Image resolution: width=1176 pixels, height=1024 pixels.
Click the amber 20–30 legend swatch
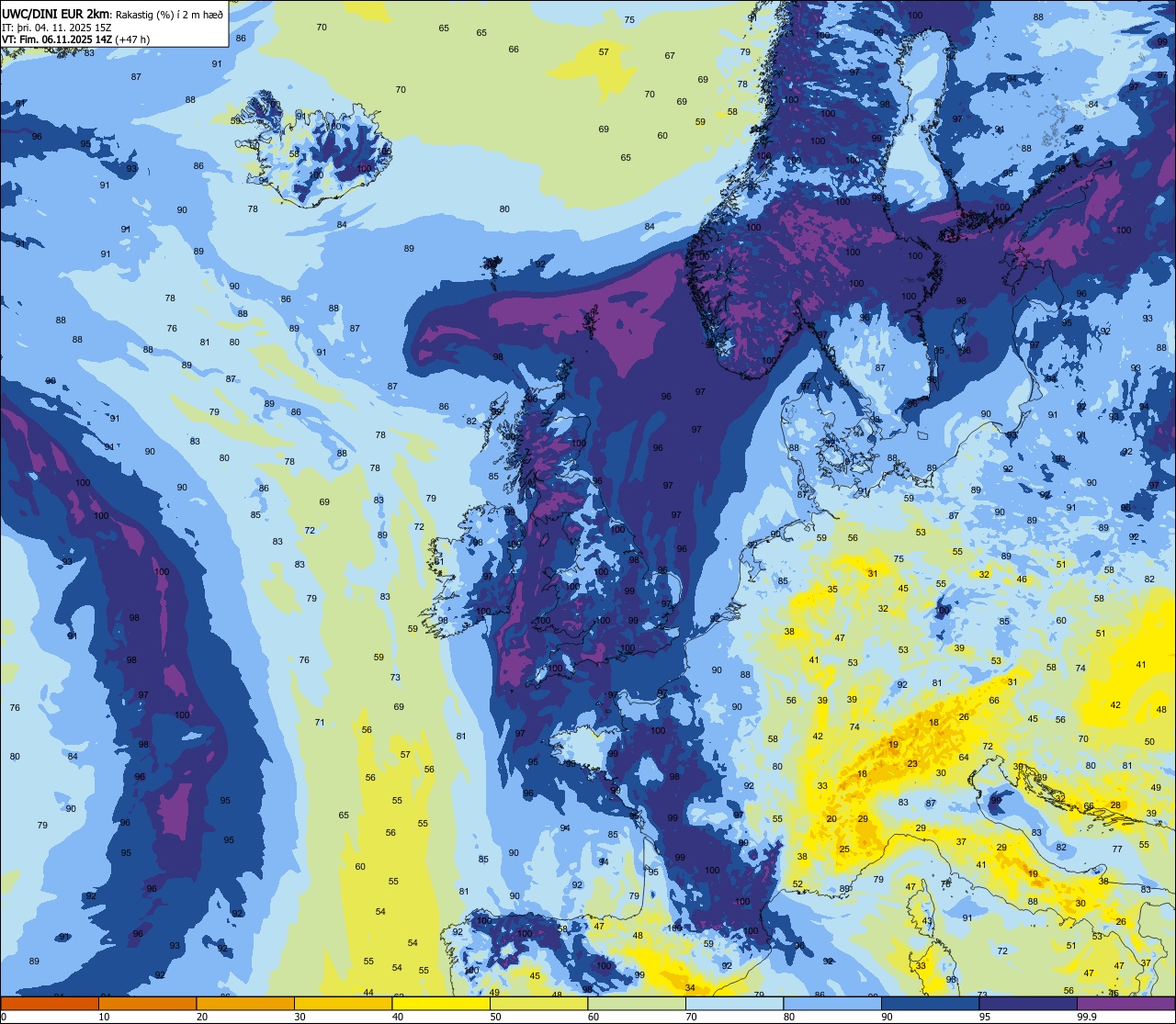pyautogui.click(x=245, y=1003)
